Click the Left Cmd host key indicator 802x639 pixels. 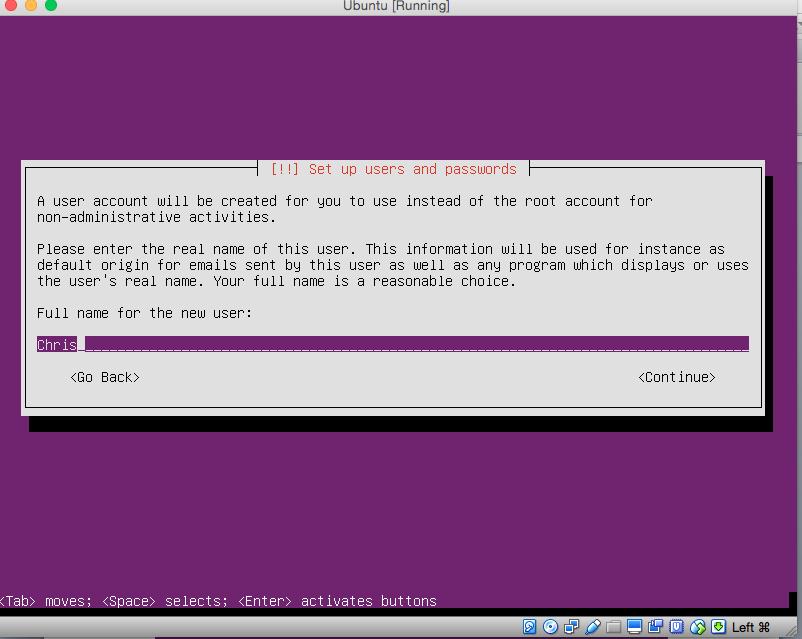pos(750,626)
